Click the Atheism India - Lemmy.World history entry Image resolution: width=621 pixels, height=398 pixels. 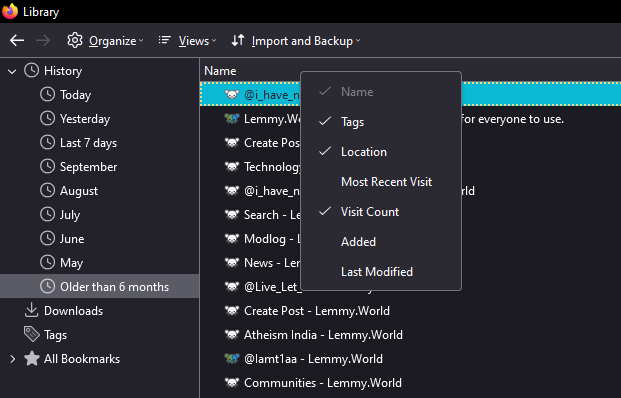(x=323, y=335)
